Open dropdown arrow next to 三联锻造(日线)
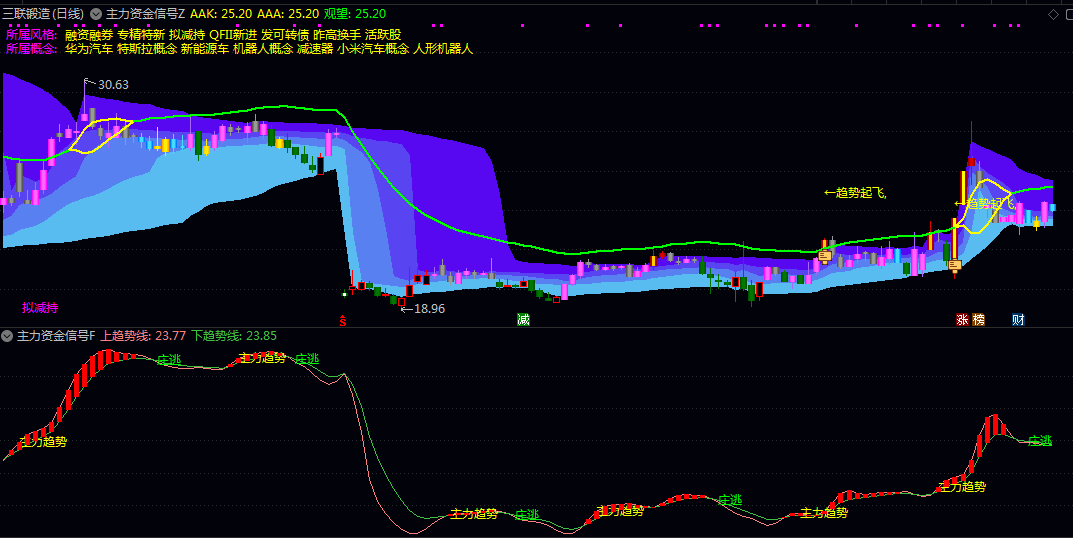The width and height of the screenshot is (1073, 538). pos(96,14)
